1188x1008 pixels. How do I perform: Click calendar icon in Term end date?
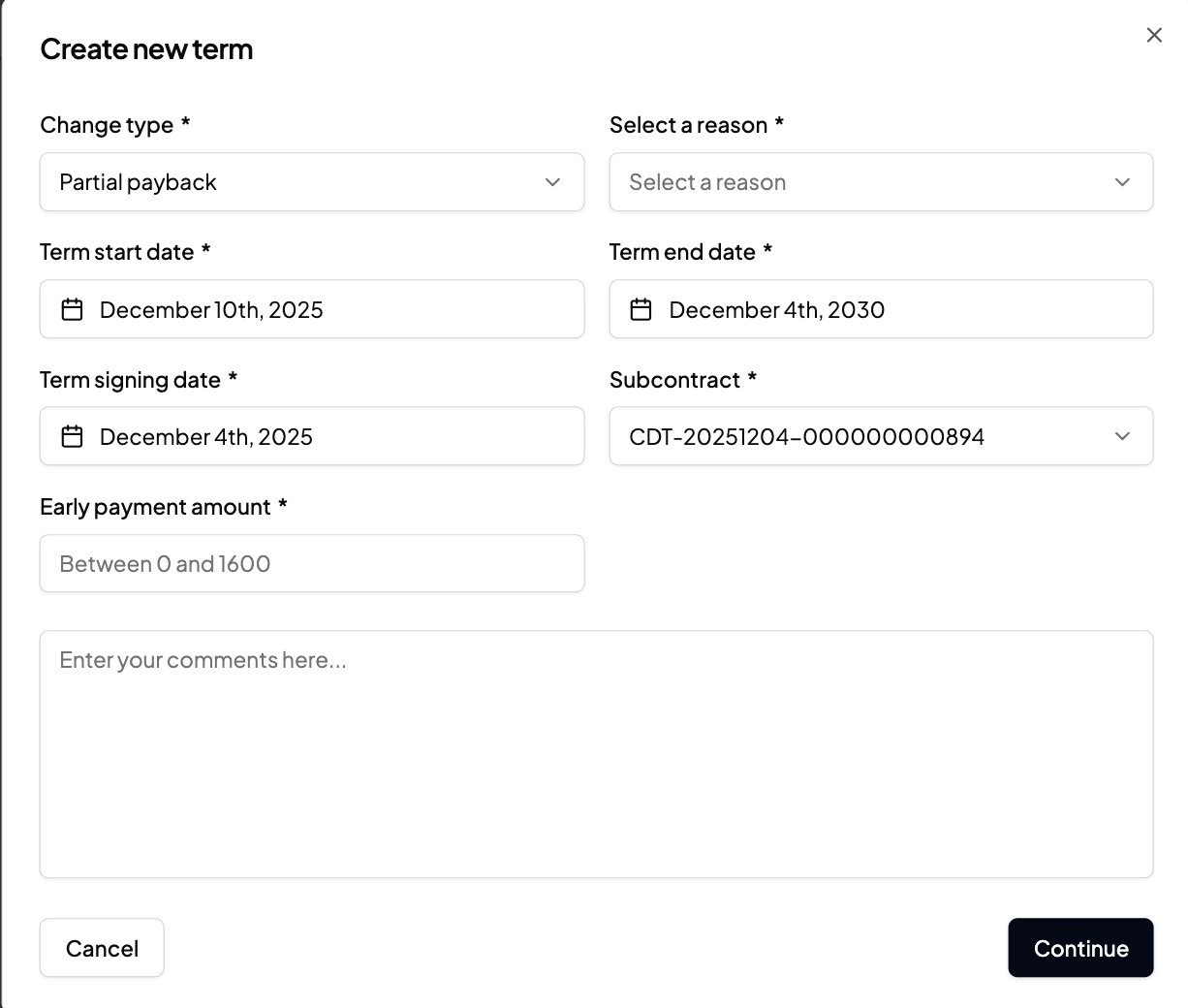tap(641, 309)
